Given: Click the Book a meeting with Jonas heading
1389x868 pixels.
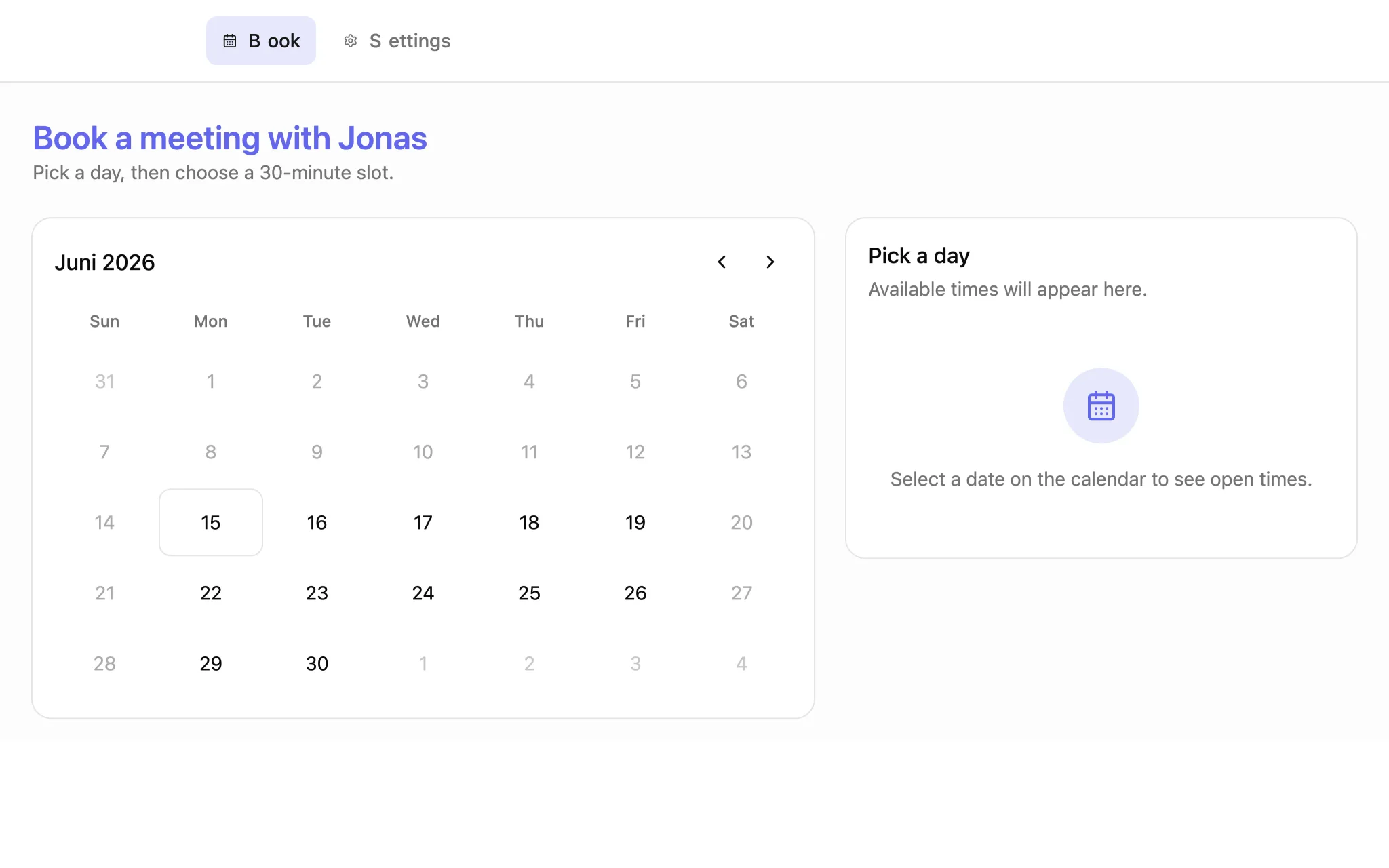Looking at the screenshot, I should tap(230, 138).
